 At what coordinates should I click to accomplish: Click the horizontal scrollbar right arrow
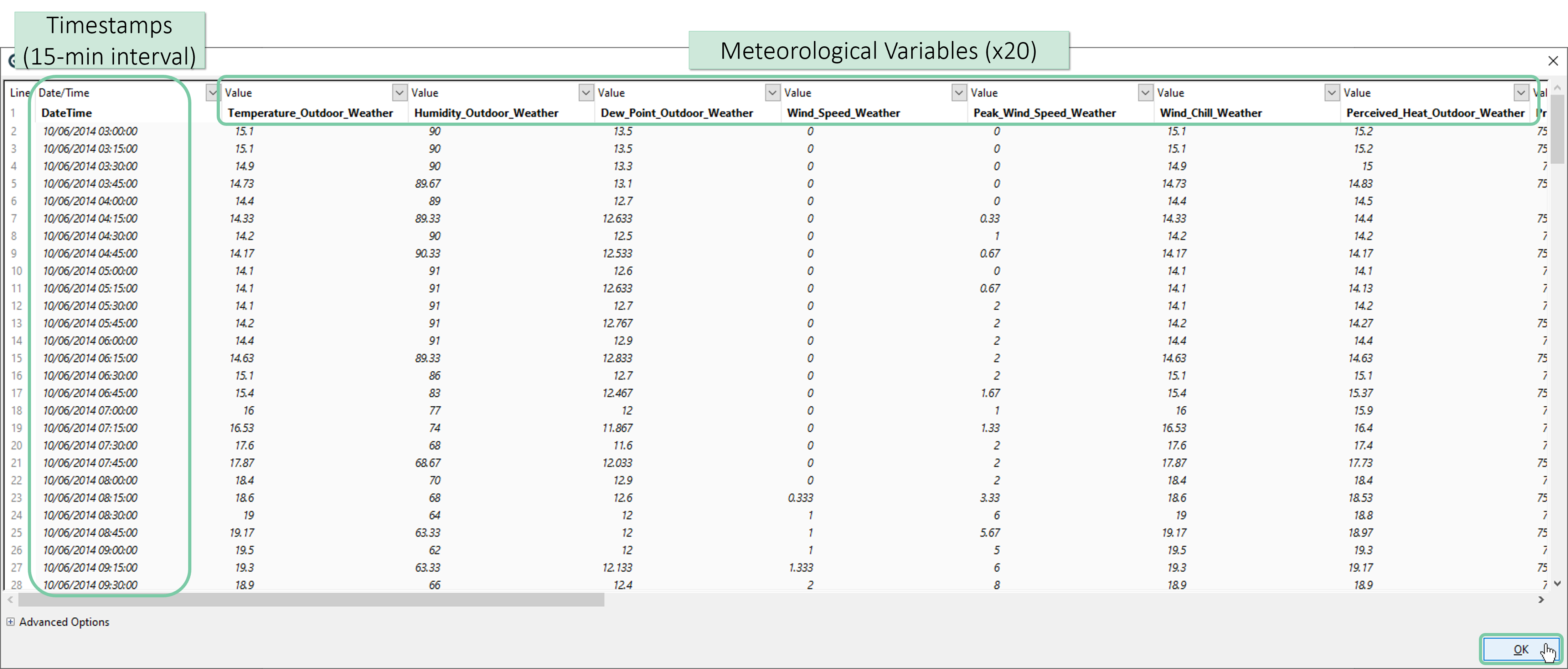(1541, 599)
